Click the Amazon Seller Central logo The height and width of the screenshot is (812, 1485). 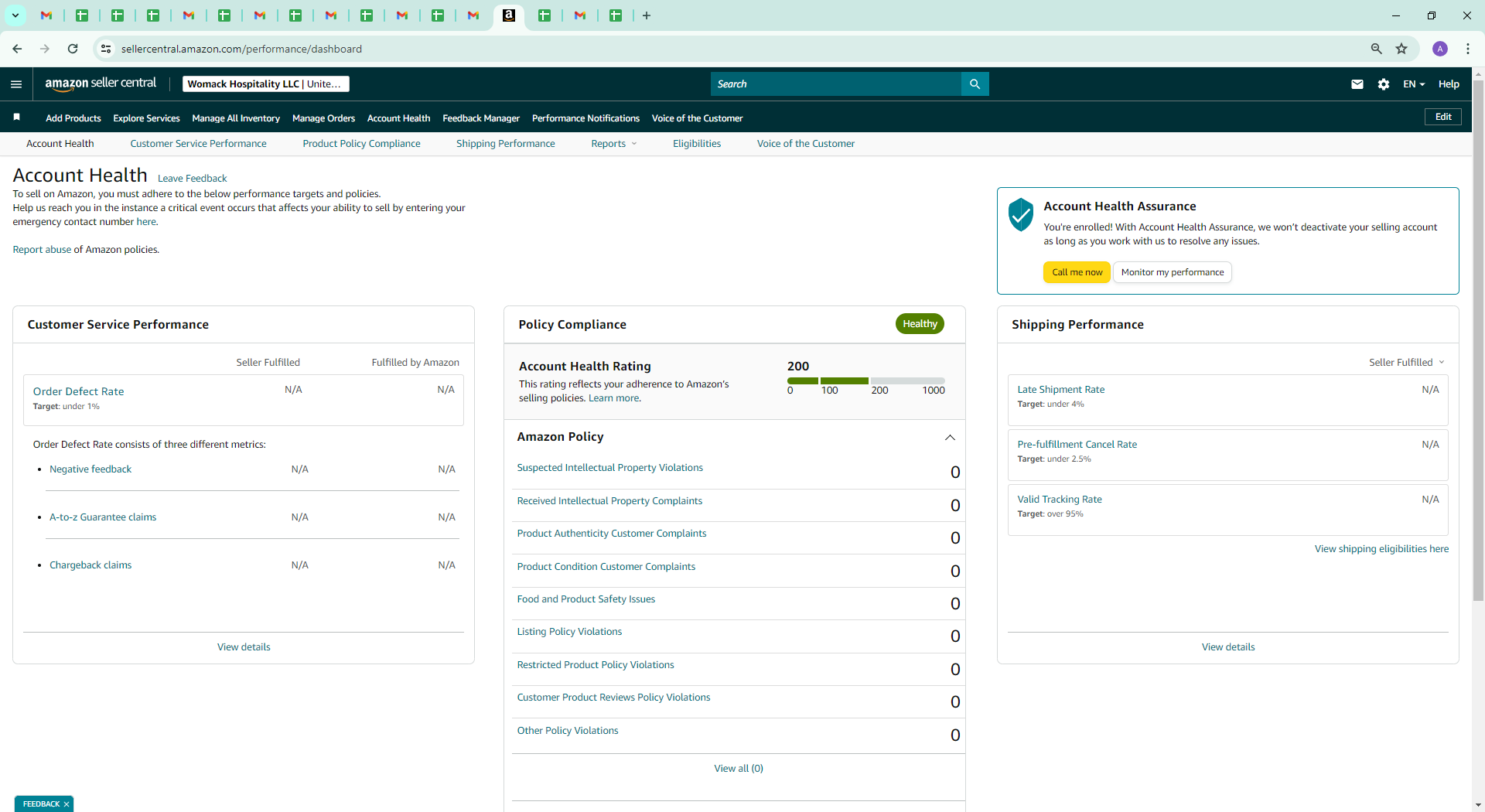coord(101,84)
